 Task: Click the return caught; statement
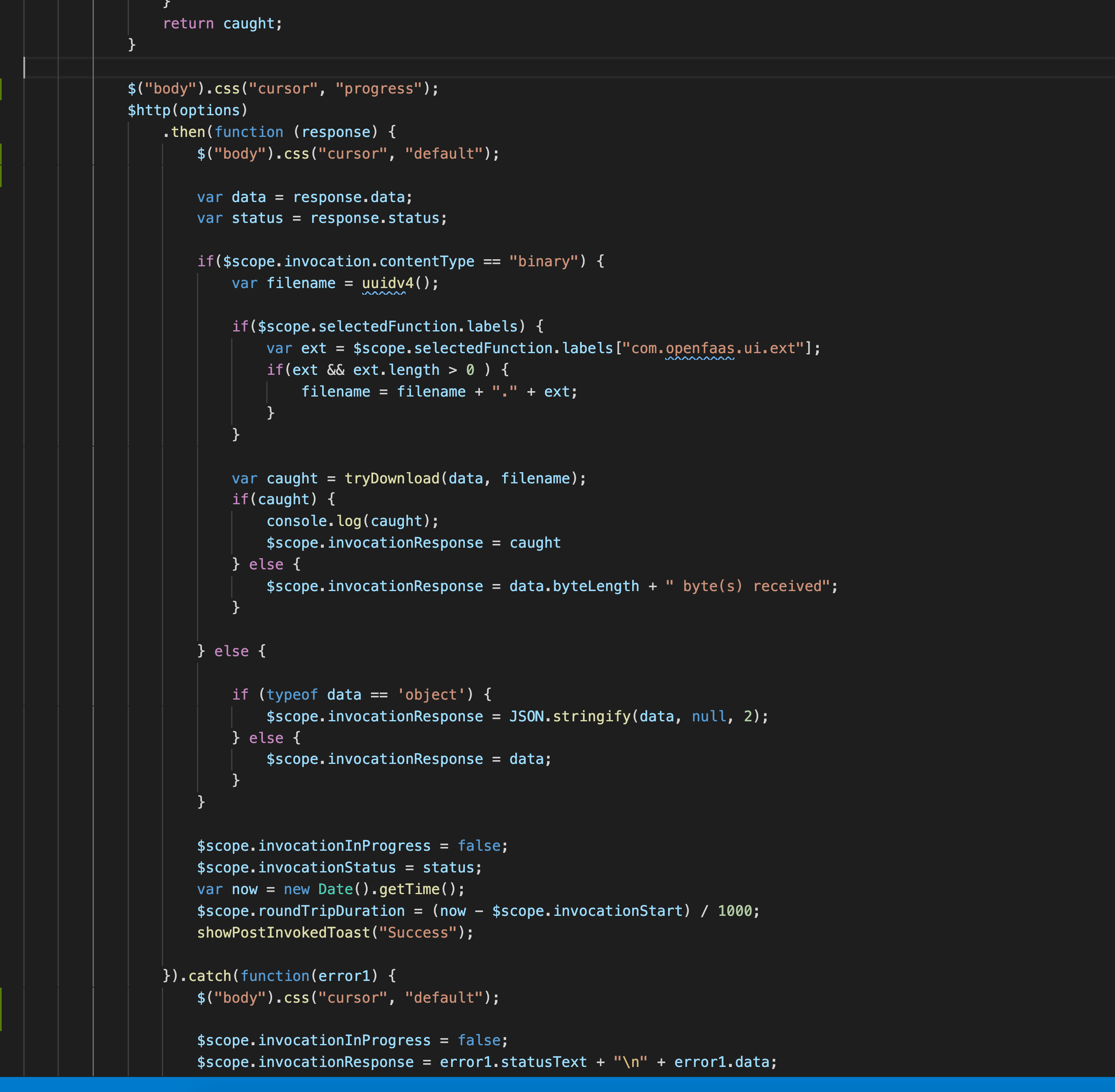point(222,23)
